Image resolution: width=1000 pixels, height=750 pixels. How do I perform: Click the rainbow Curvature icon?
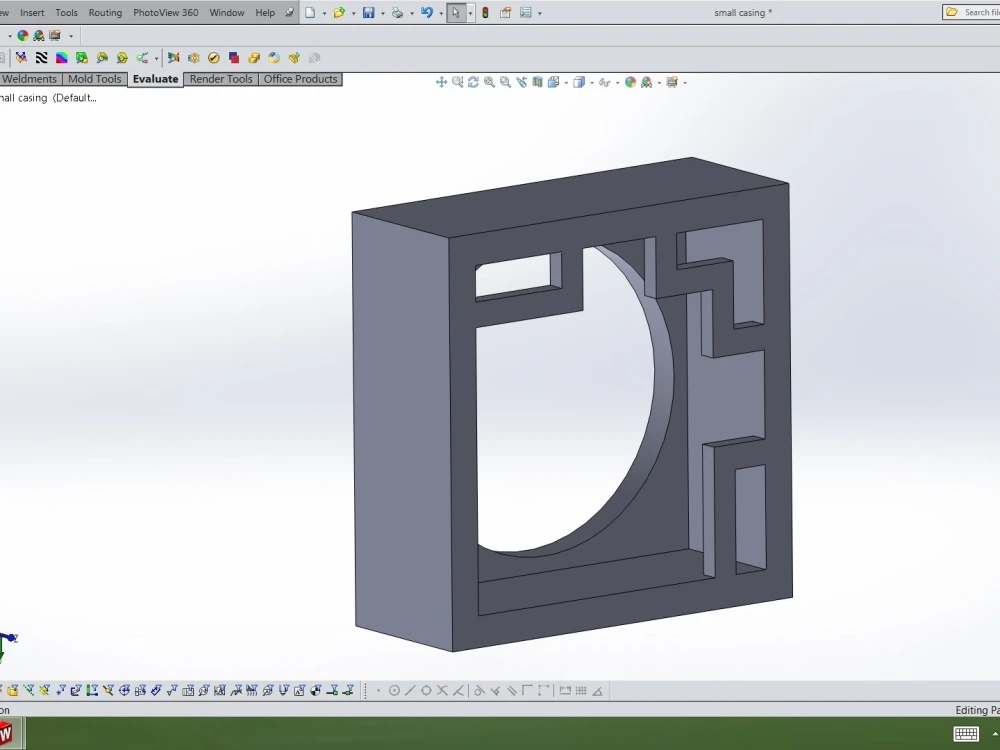click(x=62, y=58)
